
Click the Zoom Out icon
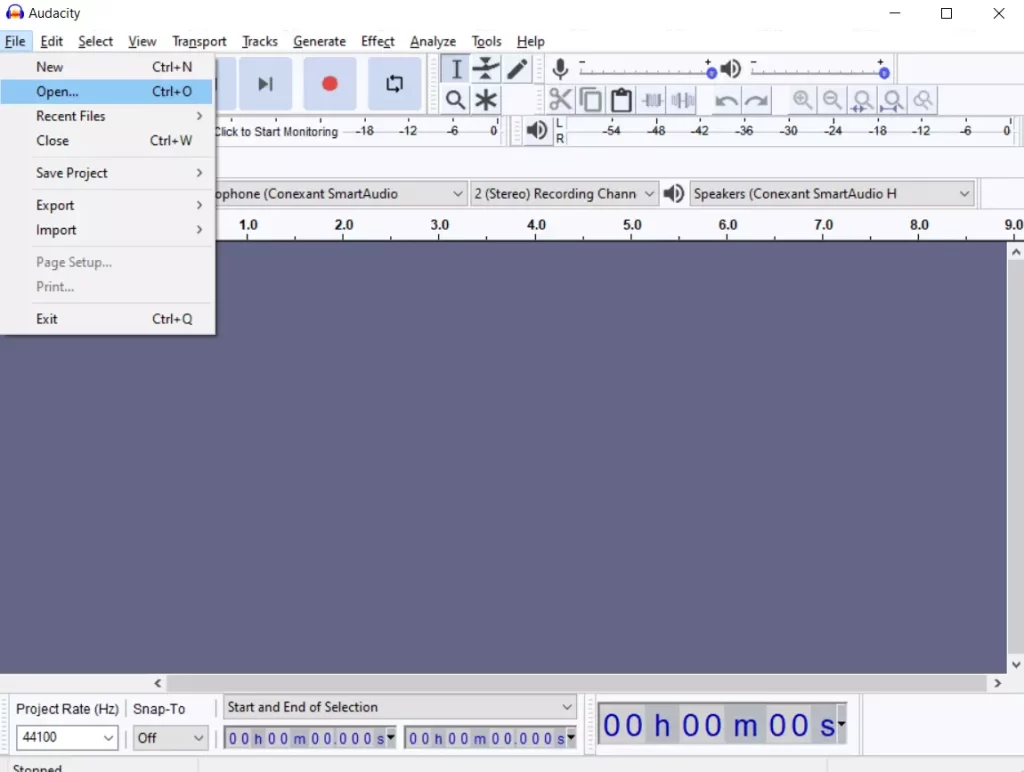click(832, 100)
